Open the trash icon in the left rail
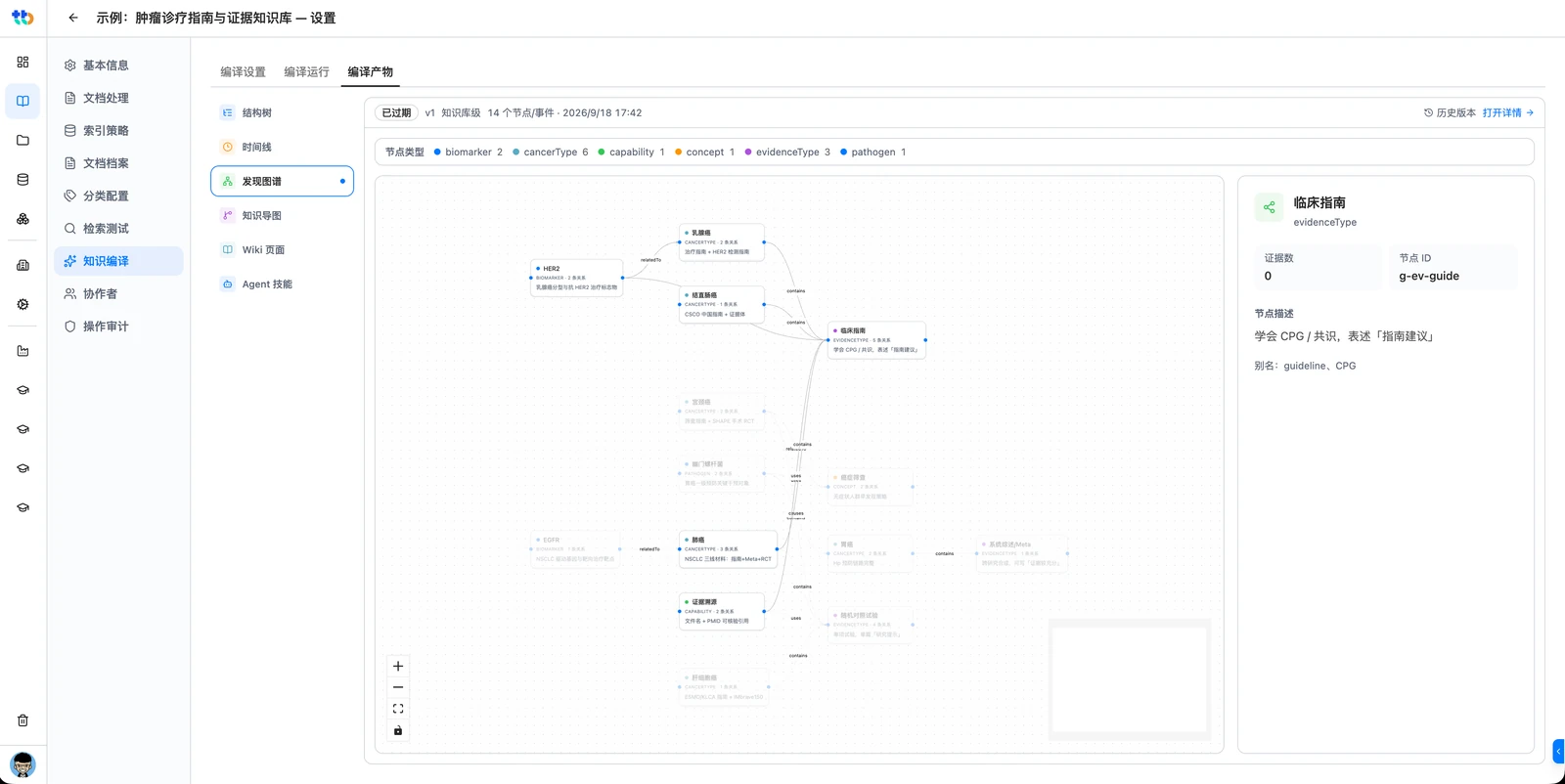 22,720
